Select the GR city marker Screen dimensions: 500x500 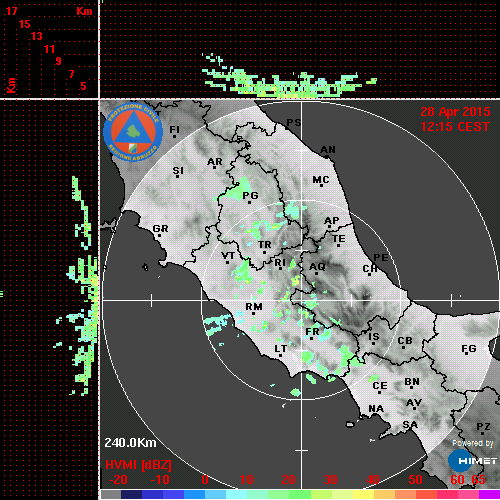click(160, 229)
